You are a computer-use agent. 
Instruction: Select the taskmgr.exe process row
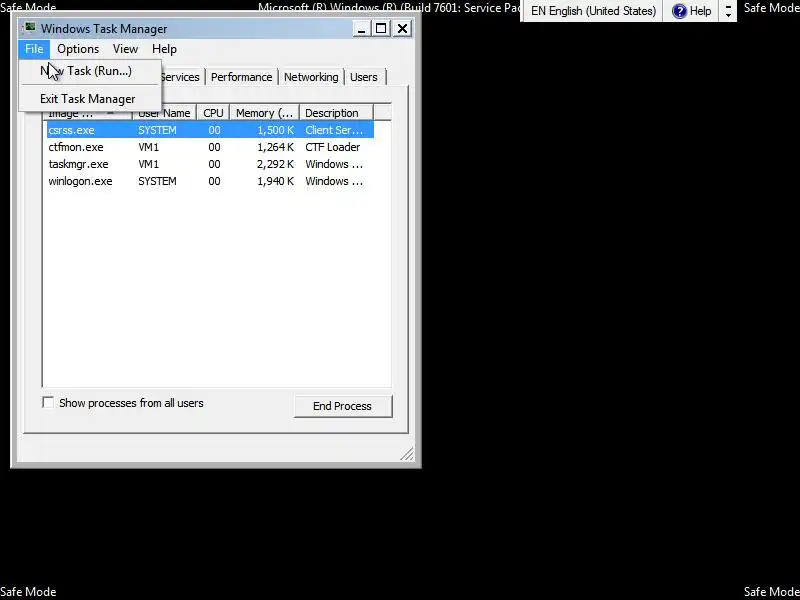(x=210, y=164)
